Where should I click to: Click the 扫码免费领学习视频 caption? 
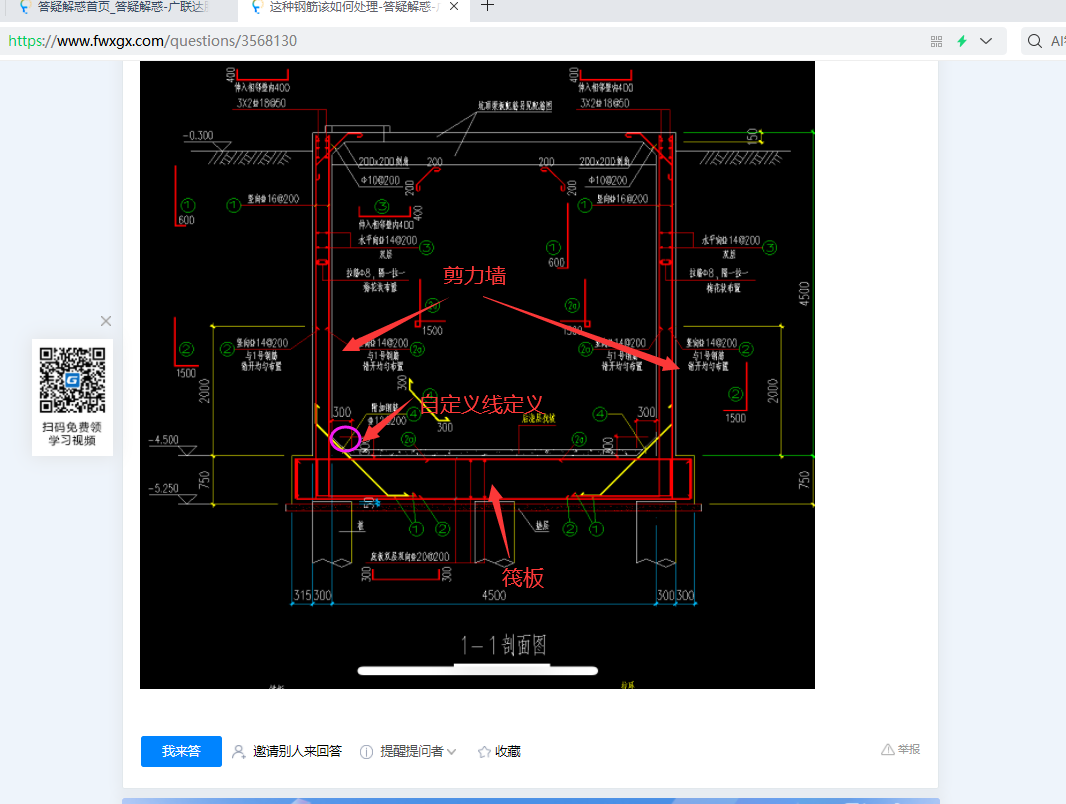click(x=72, y=434)
